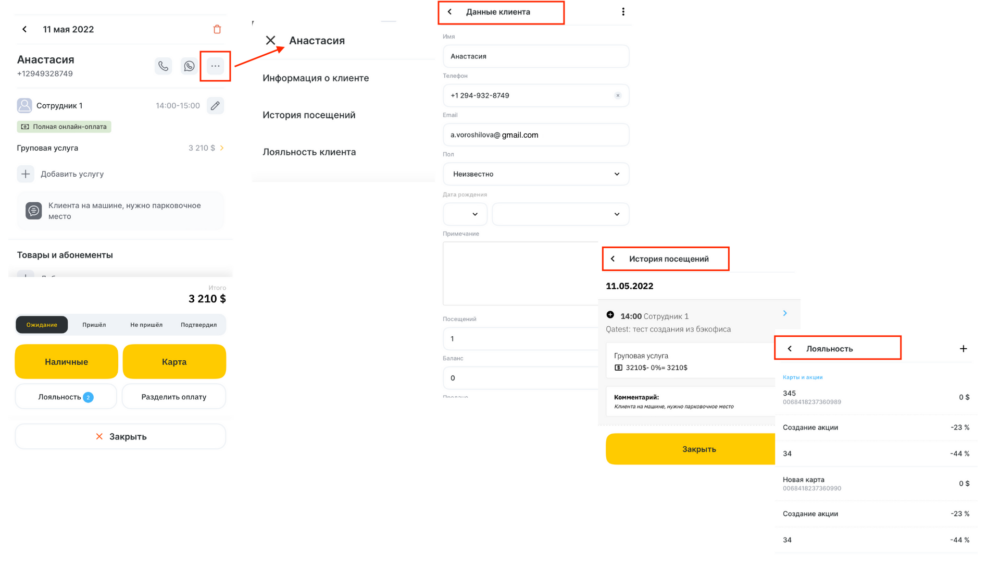This screenshot has width=1000, height=563.
Task: Set visit status to Не пришёл
Action: coord(146,325)
